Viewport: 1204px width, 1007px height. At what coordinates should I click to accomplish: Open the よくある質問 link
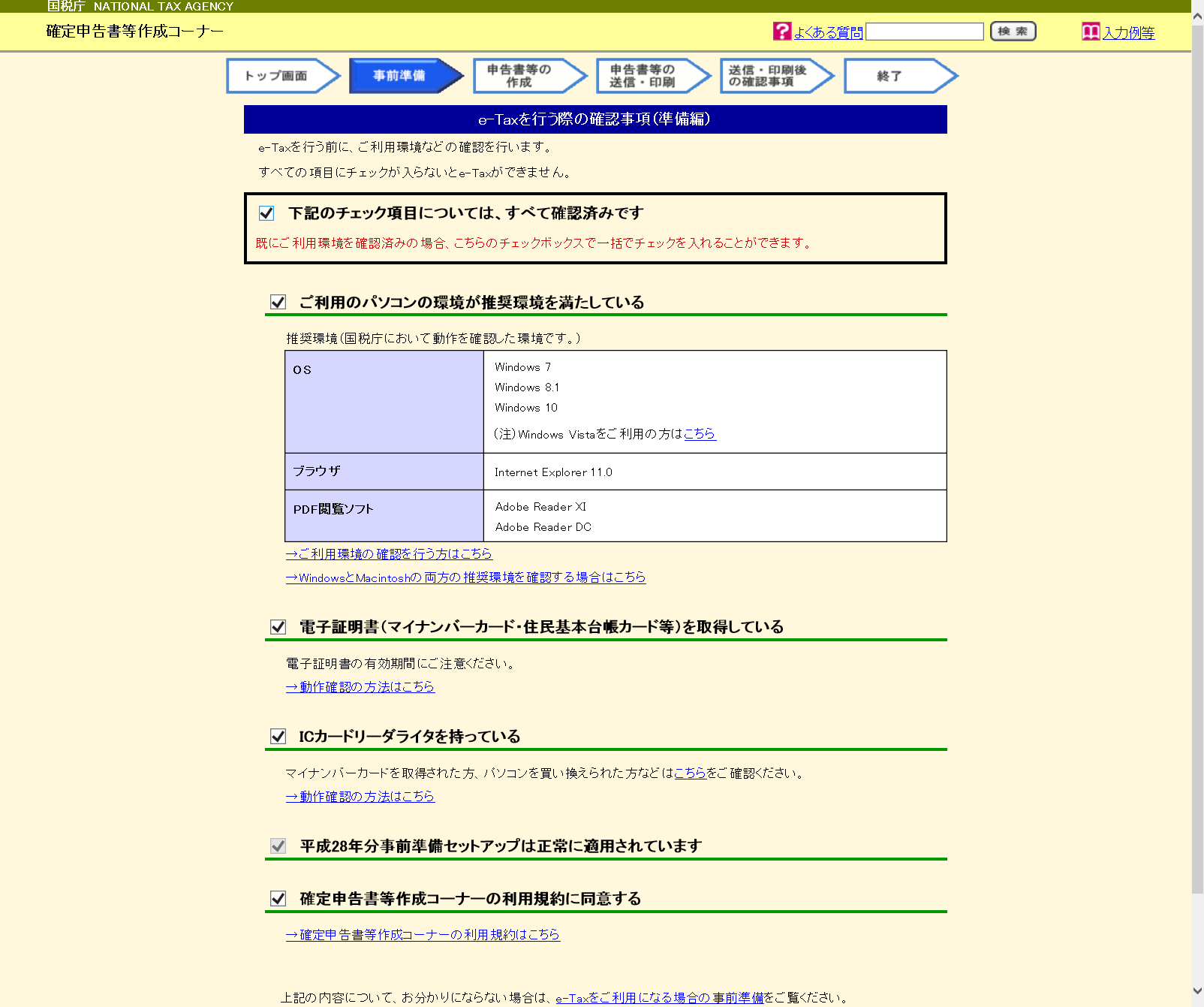[x=828, y=33]
